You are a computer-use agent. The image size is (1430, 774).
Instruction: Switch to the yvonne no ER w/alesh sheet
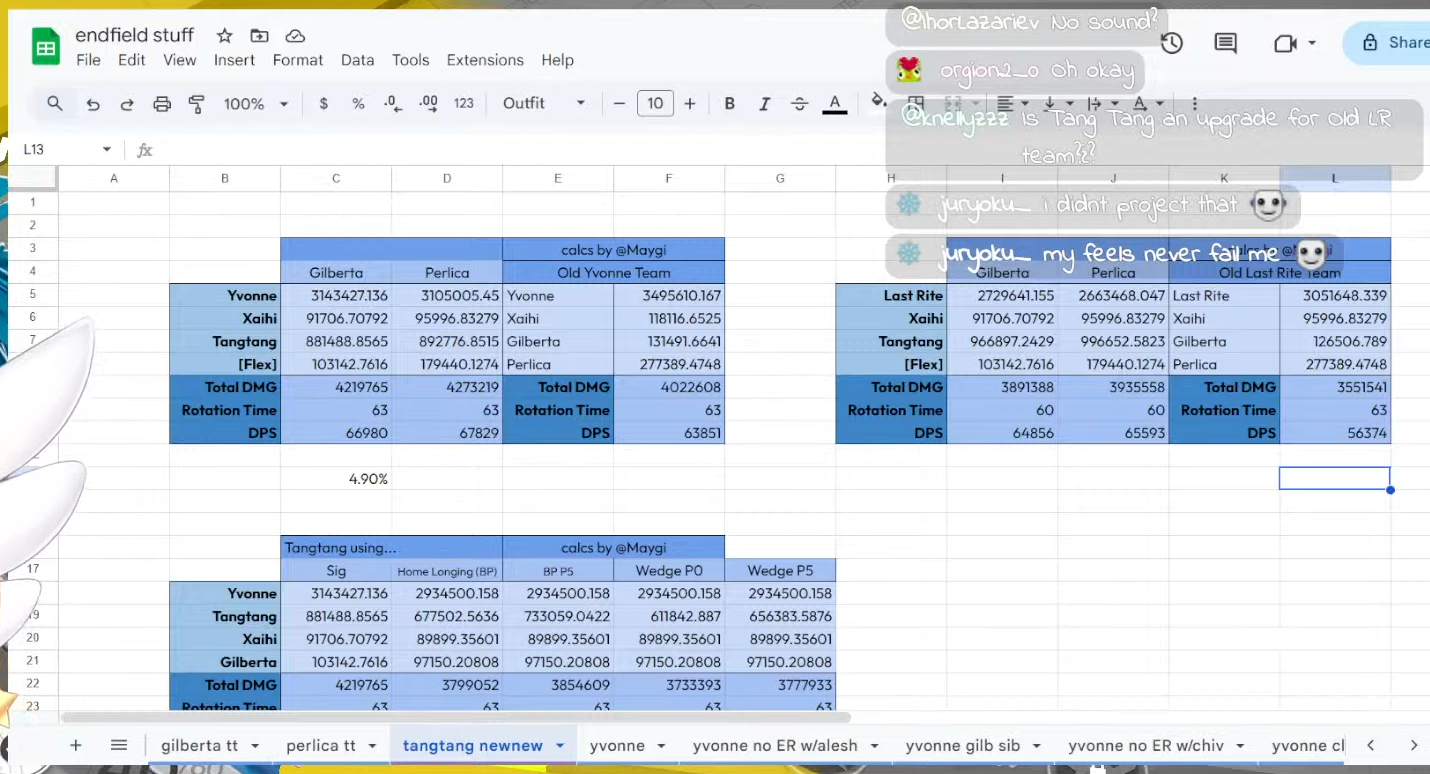pos(775,746)
